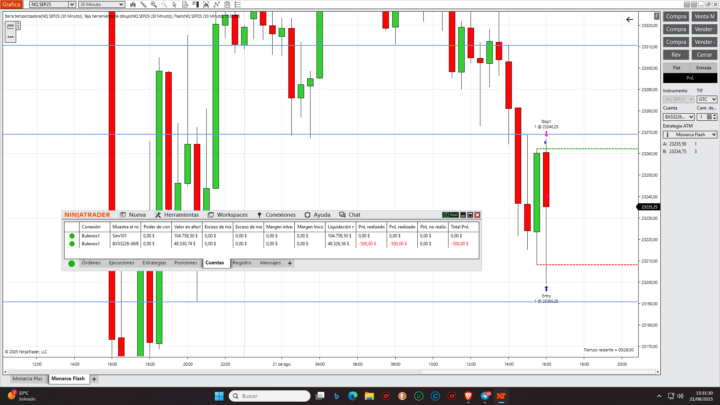
Task: Open the bar type icon in chart toolbar
Action: click(133, 4)
